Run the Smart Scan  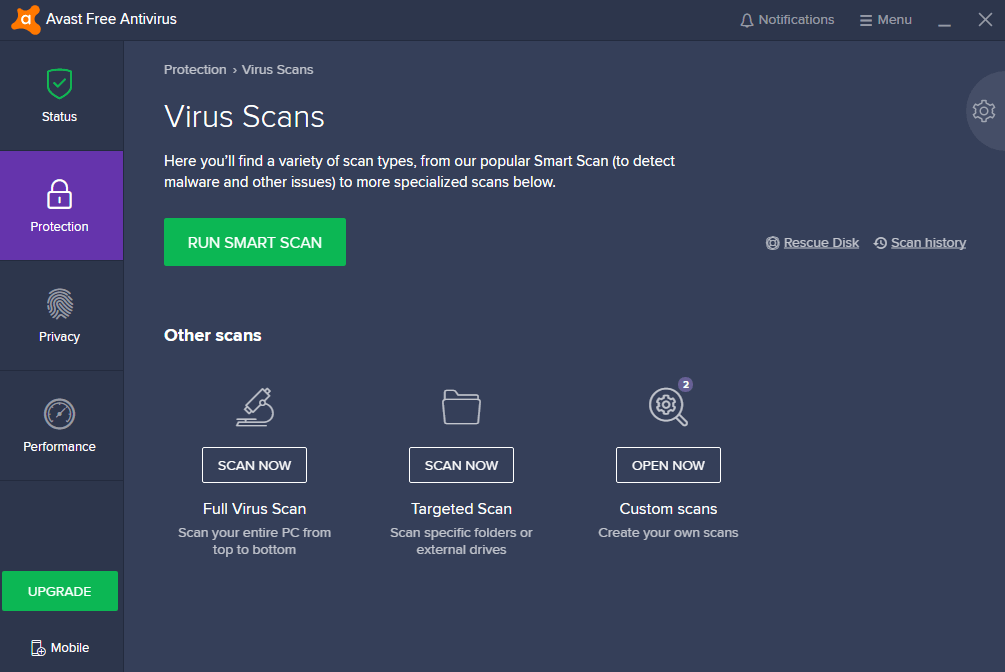[255, 242]
